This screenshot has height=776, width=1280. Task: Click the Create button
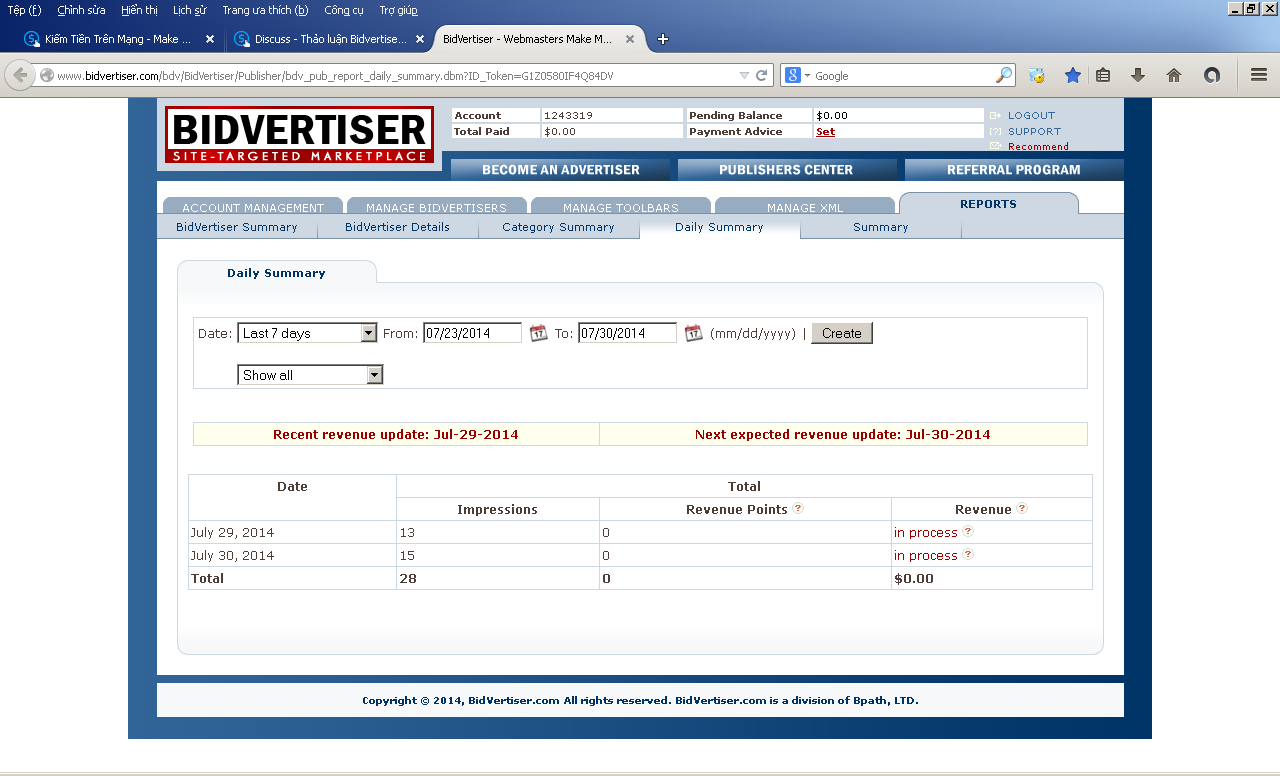842,333
